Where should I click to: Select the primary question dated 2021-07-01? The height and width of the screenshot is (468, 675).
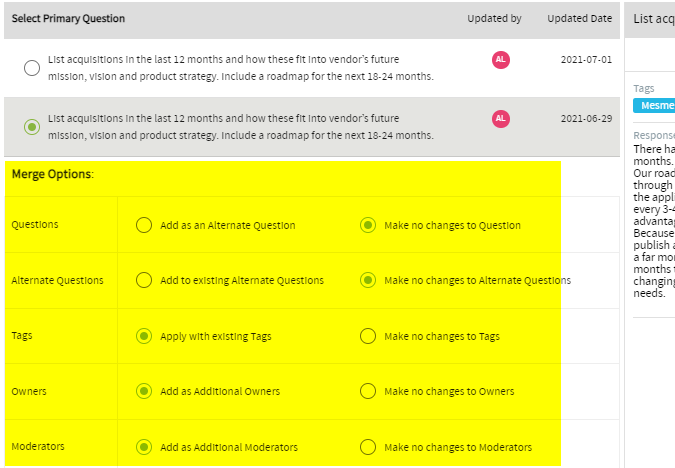click(32, 68)
